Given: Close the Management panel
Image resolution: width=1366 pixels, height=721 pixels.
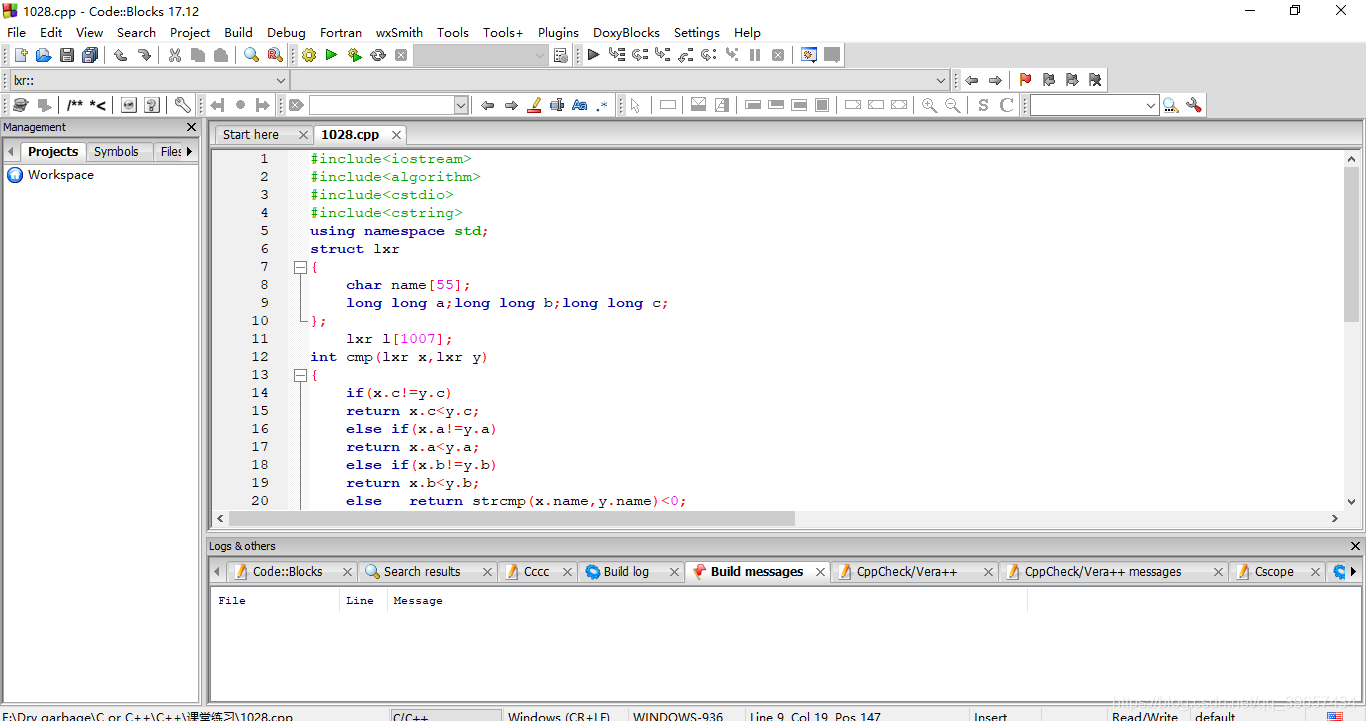Looking at the screenshot, I should point(192,127).
